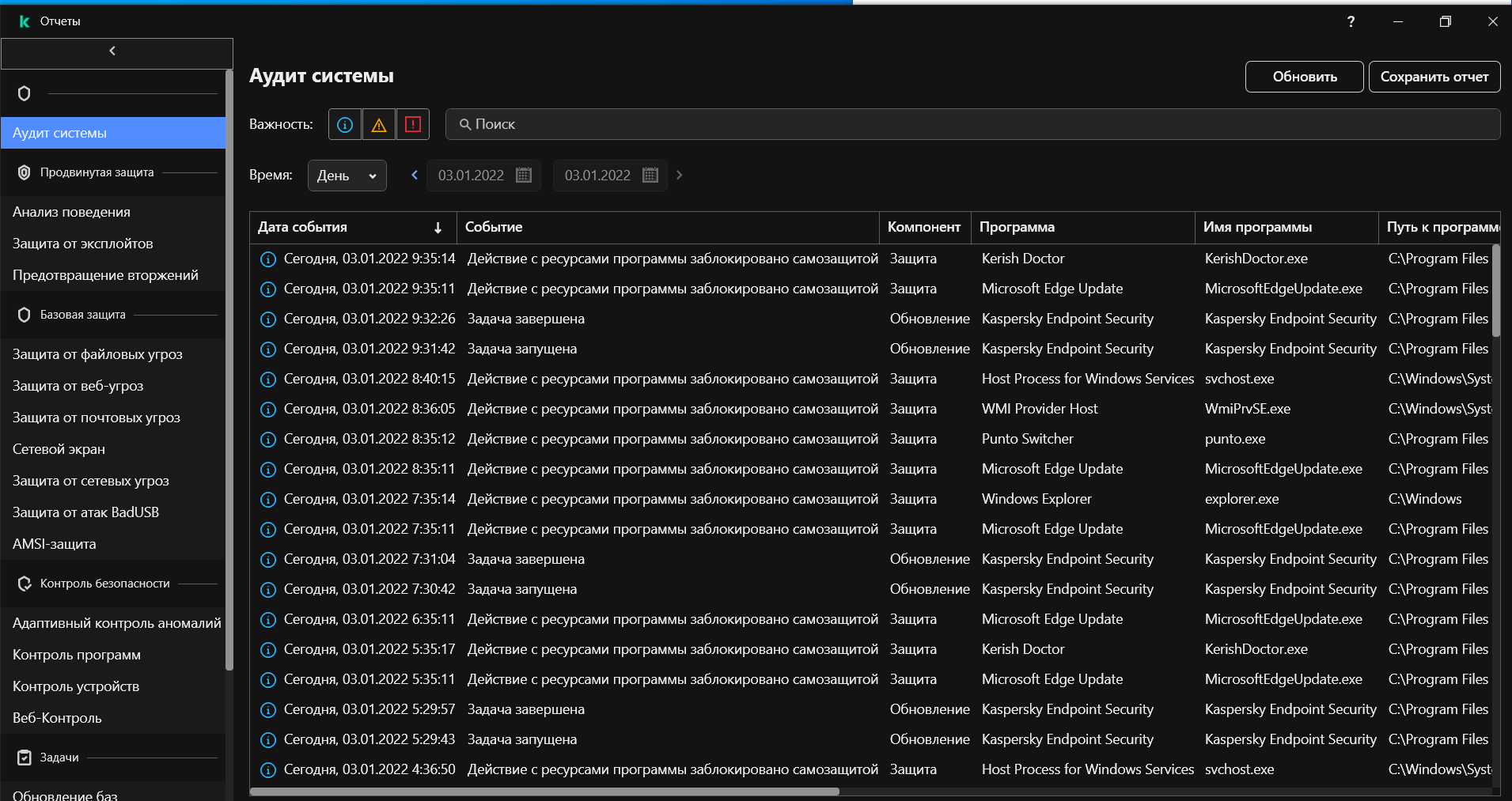Sort by Событие column header

pos(668,227)
